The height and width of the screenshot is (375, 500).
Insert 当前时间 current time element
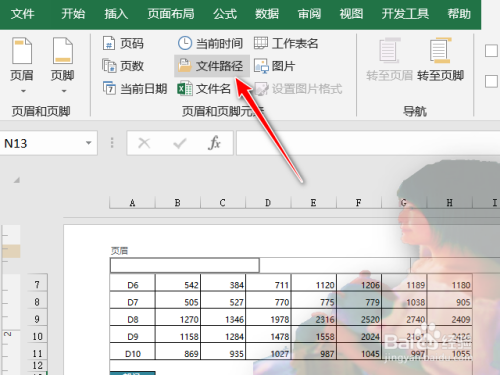click(x=210, y=43)
